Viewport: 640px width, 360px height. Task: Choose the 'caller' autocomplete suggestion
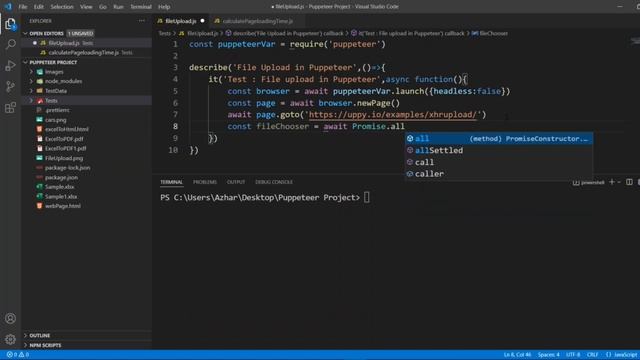click(499, 174)
